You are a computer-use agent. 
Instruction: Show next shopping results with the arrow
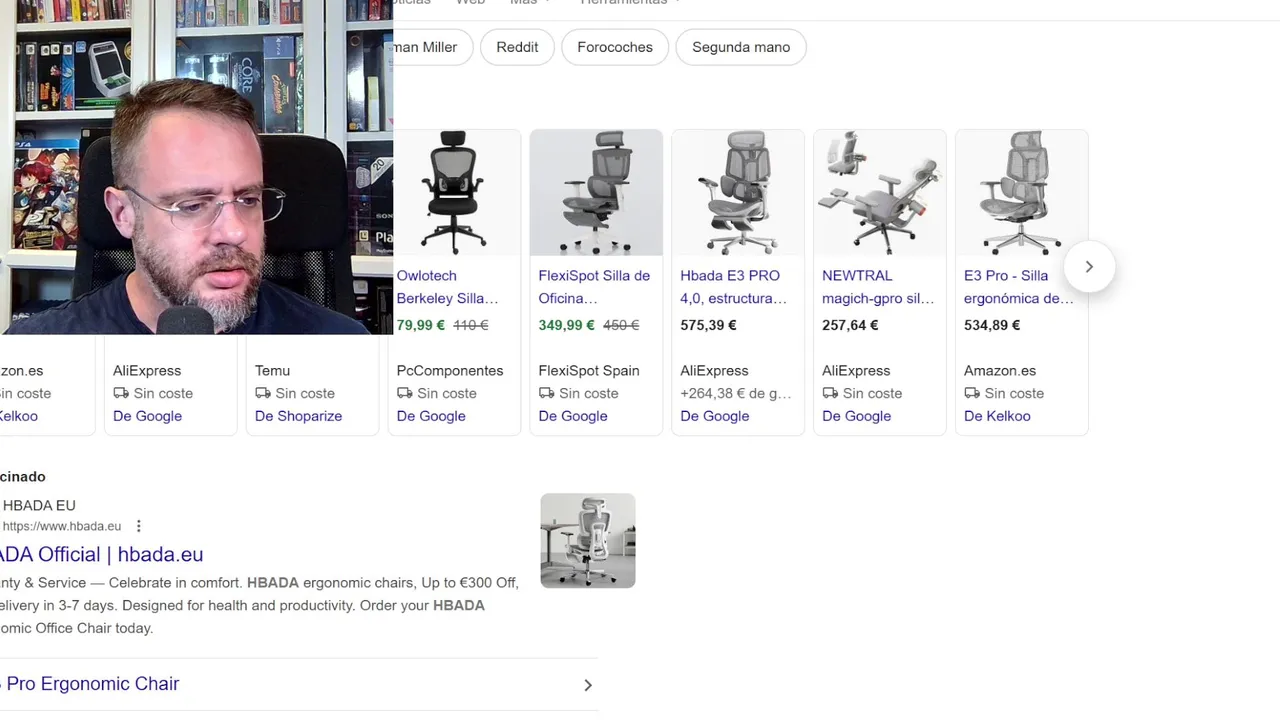tap(1089, 267)
